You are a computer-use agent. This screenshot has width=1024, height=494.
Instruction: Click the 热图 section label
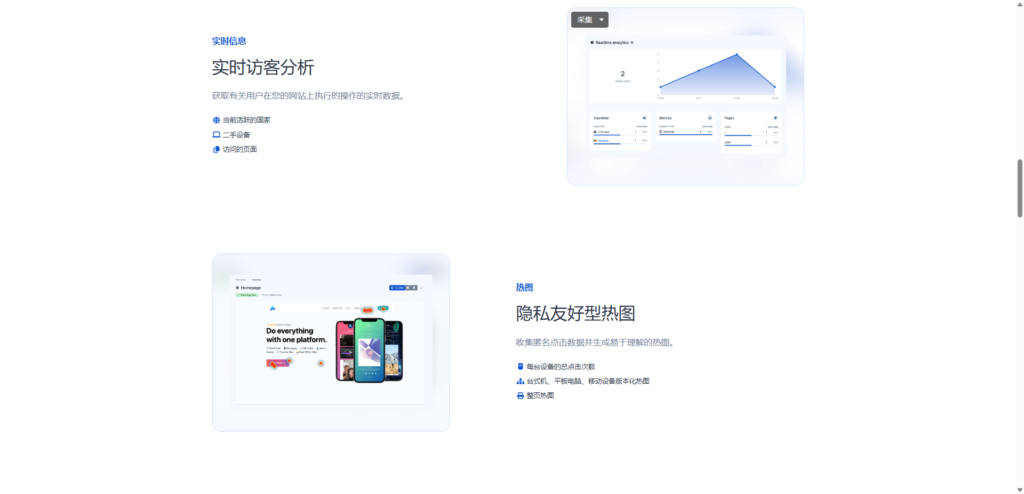point(524,287)
